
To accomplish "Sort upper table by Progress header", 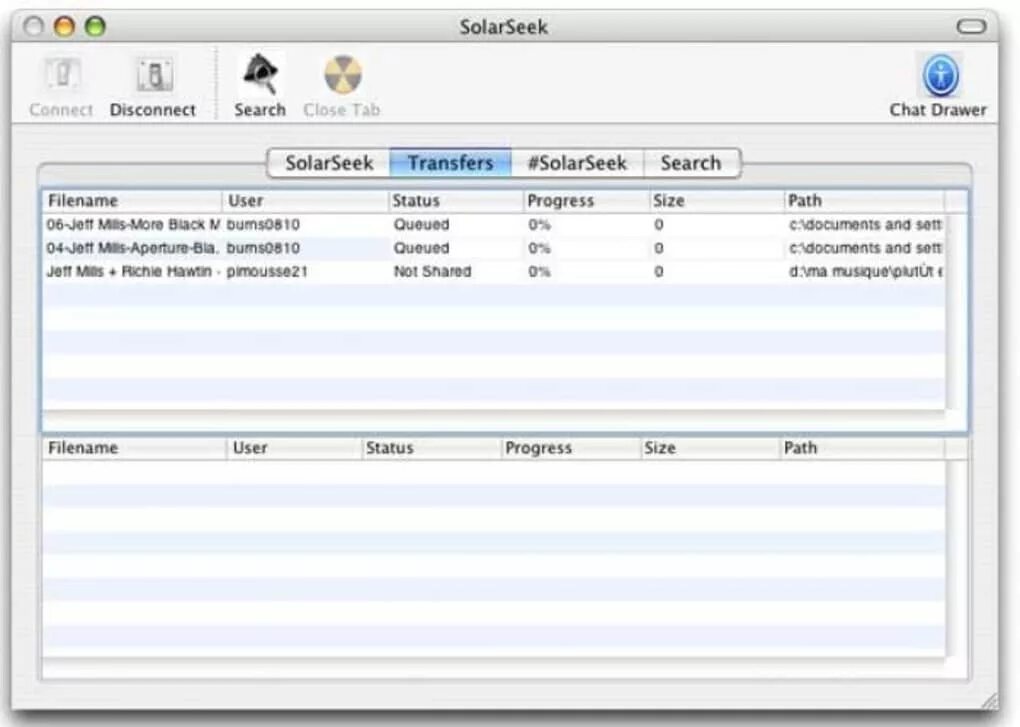I will (586, 201).
